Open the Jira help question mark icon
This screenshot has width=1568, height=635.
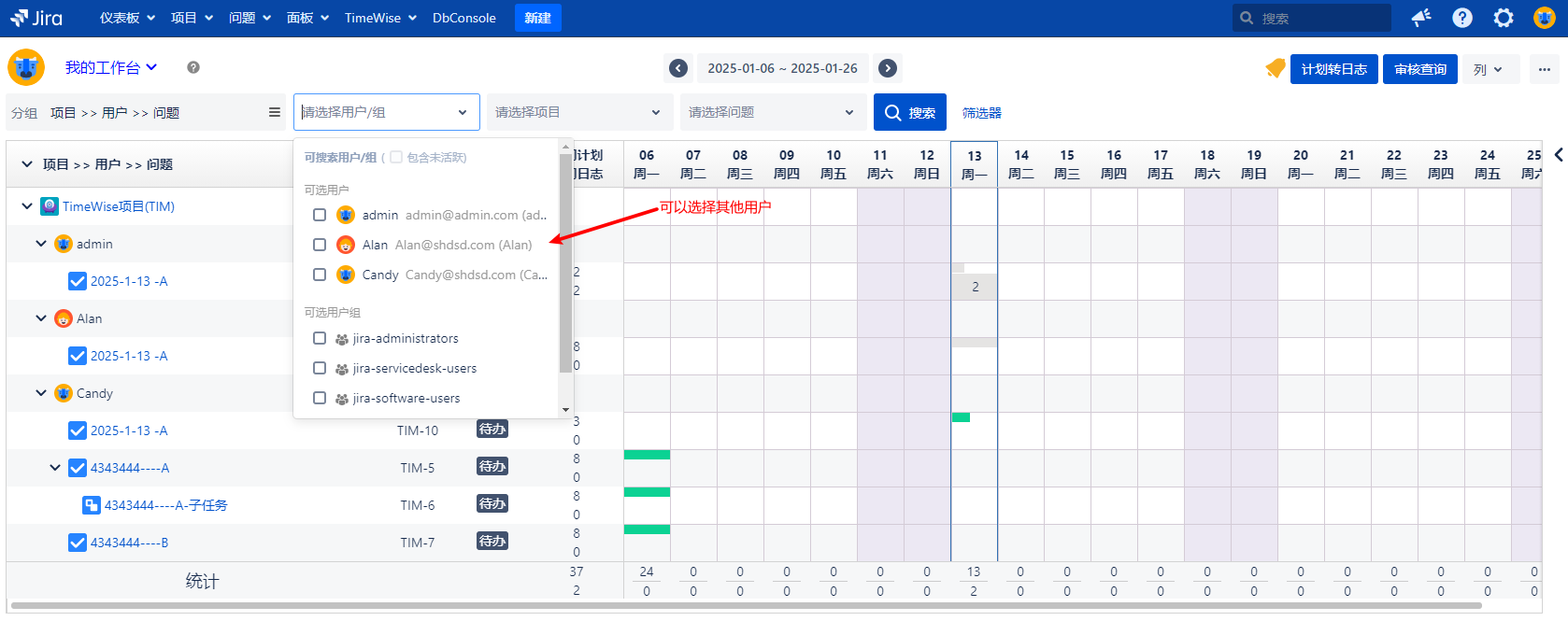point(1462,18)
